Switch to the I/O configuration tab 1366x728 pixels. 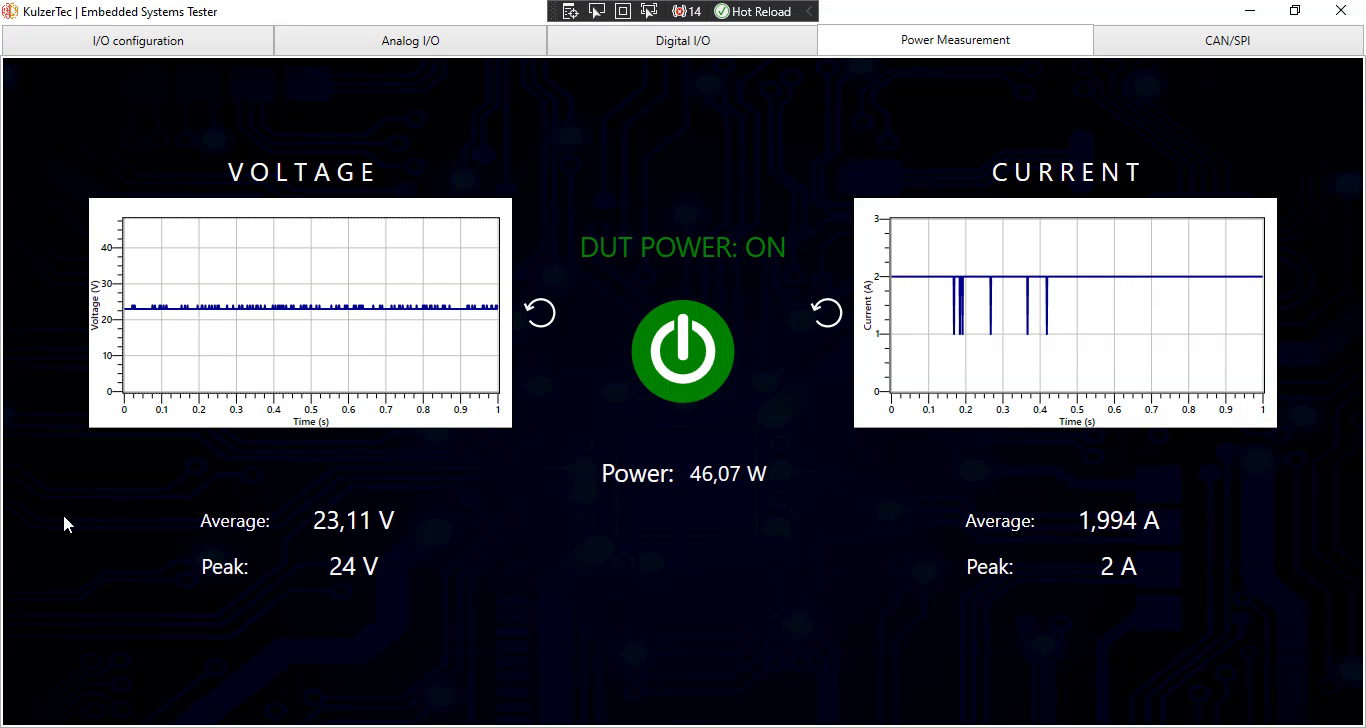(x=138, y=41)
